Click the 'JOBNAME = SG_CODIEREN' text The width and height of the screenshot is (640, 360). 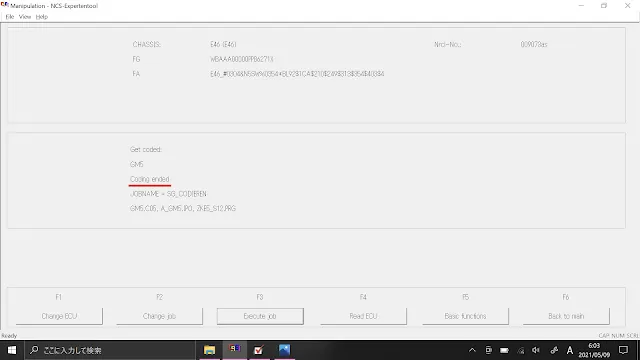point(168,194)
